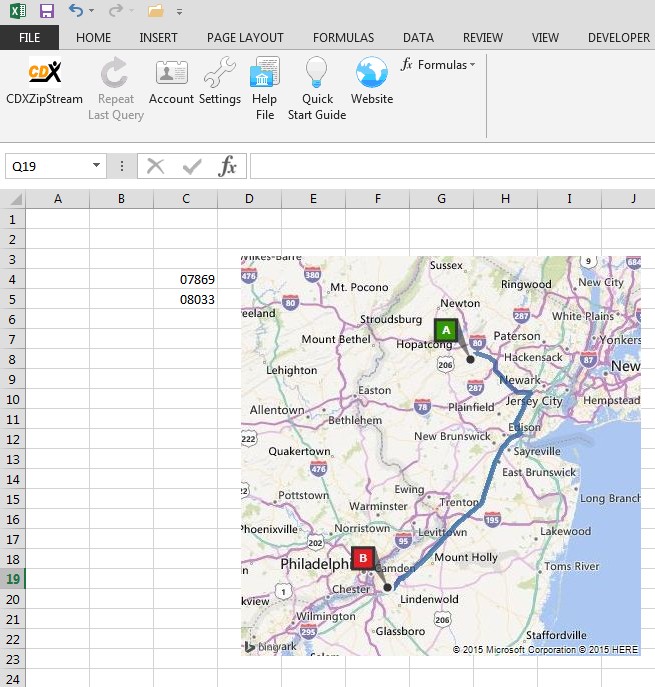
Task: Click the Toms River label on map
Action: (x=571, y=566)
